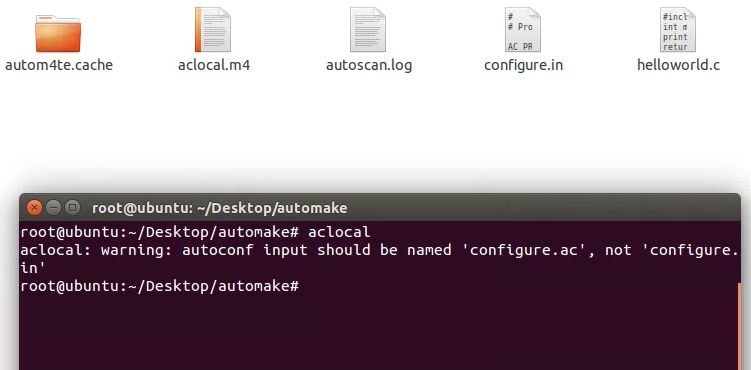Select the autom4te.cache folder icon
The height and width of the screenshot is (370, 751).
pyautogui.click(x=58, y=33)
